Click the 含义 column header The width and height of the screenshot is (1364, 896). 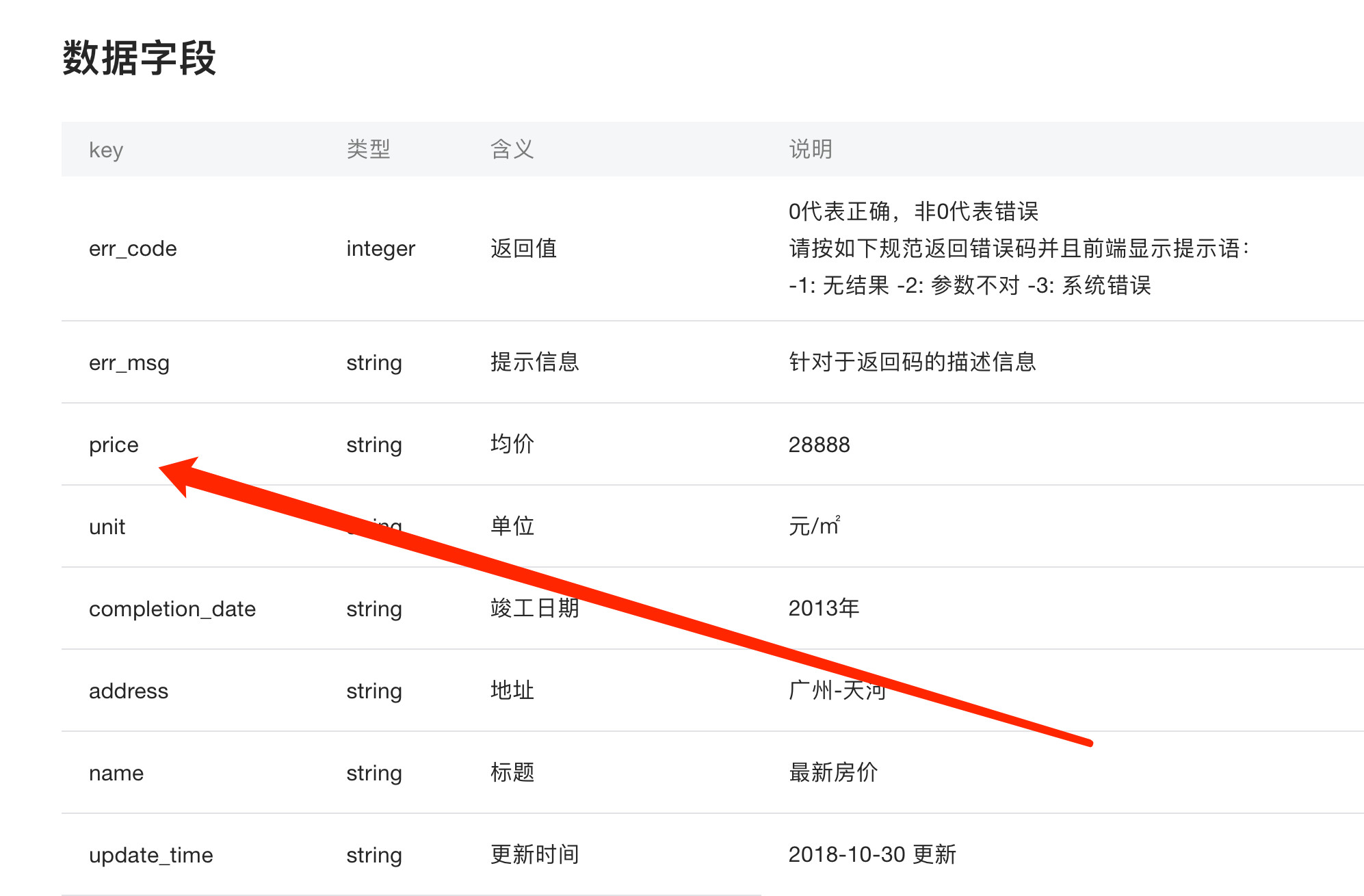(512, 149)
